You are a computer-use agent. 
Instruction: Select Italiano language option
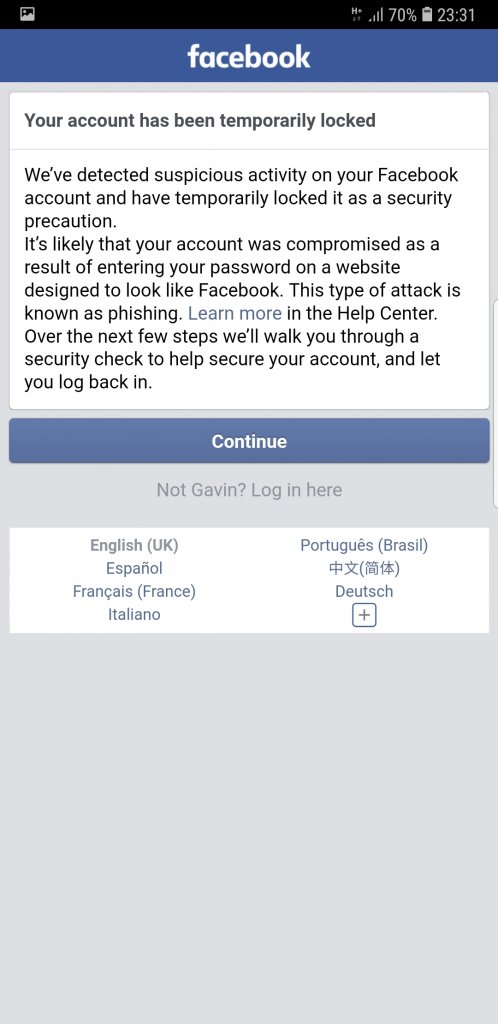[134, 614]
